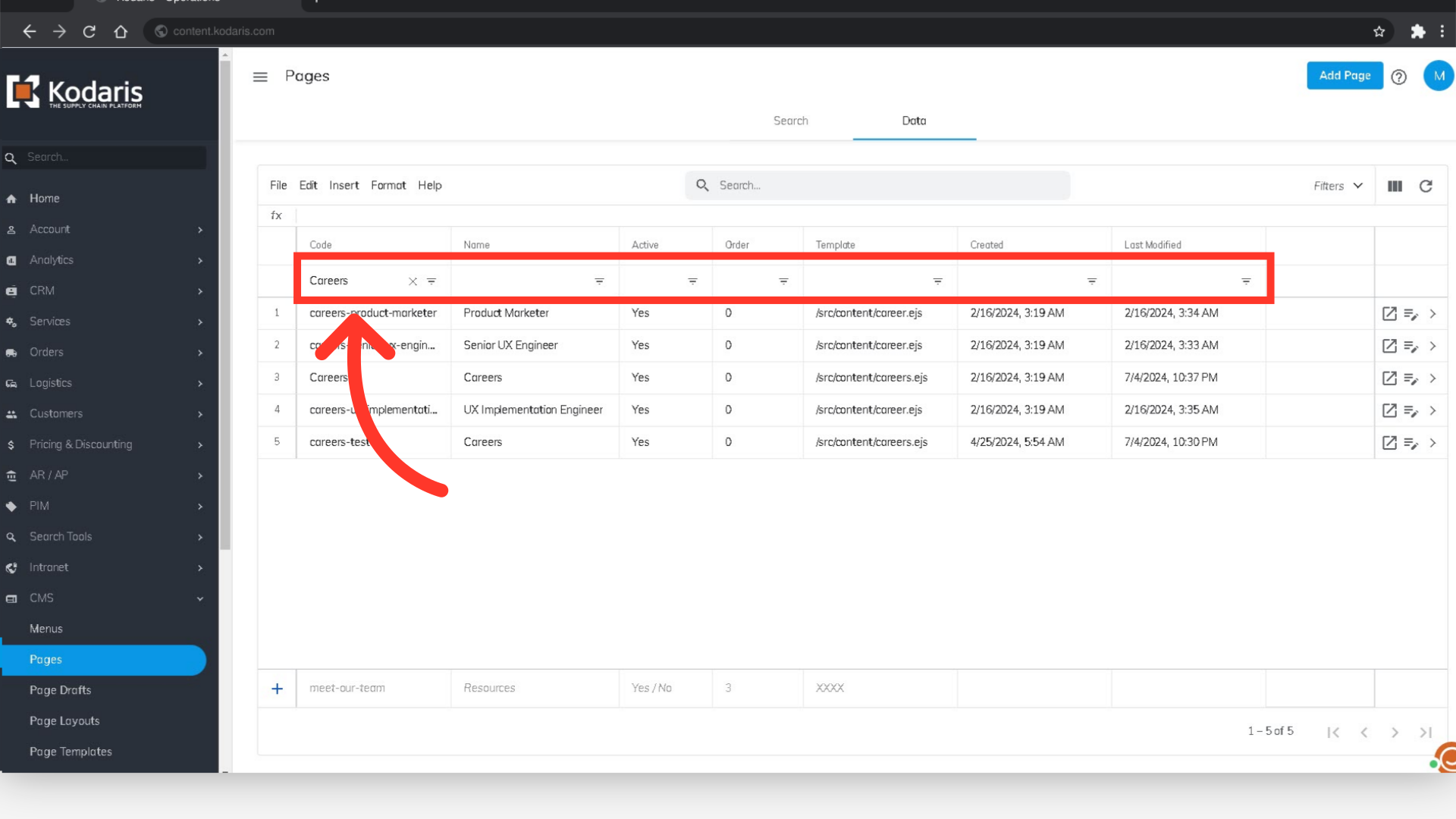Image resolution: width=1456 pixels, height=819 pixels.
Task: Open careers-product-marketer page in new window
Action: (1389, 313)
